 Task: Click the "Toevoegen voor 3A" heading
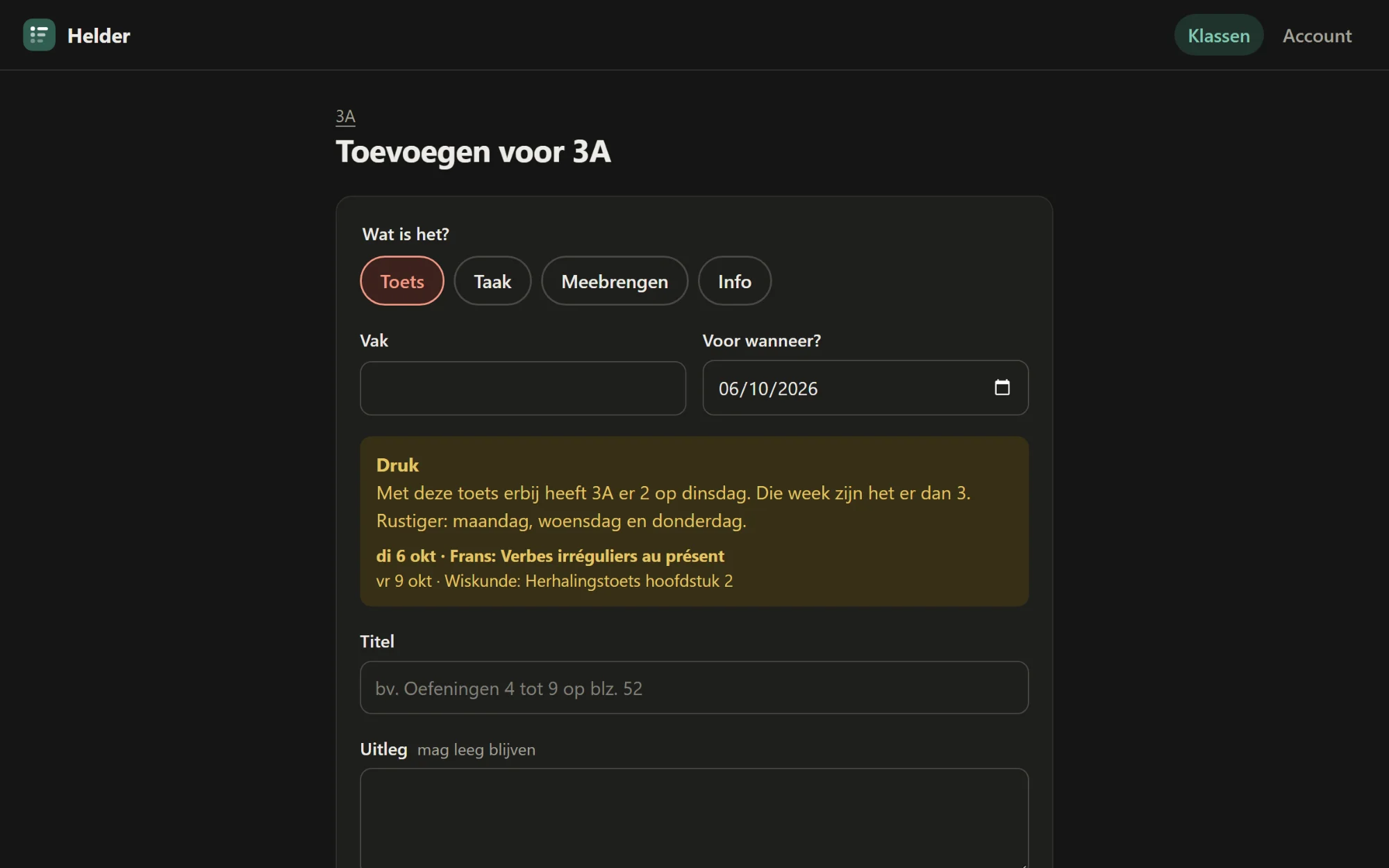(473, 151)
